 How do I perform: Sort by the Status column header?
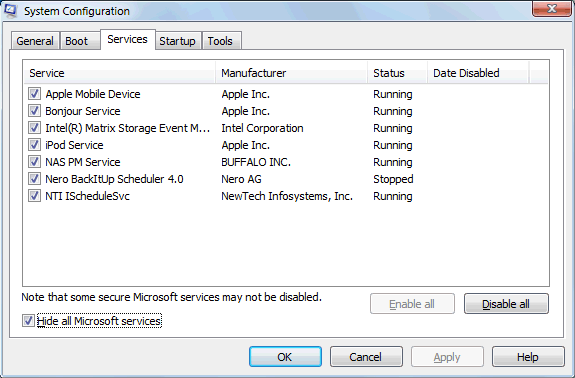pos(398,73)
